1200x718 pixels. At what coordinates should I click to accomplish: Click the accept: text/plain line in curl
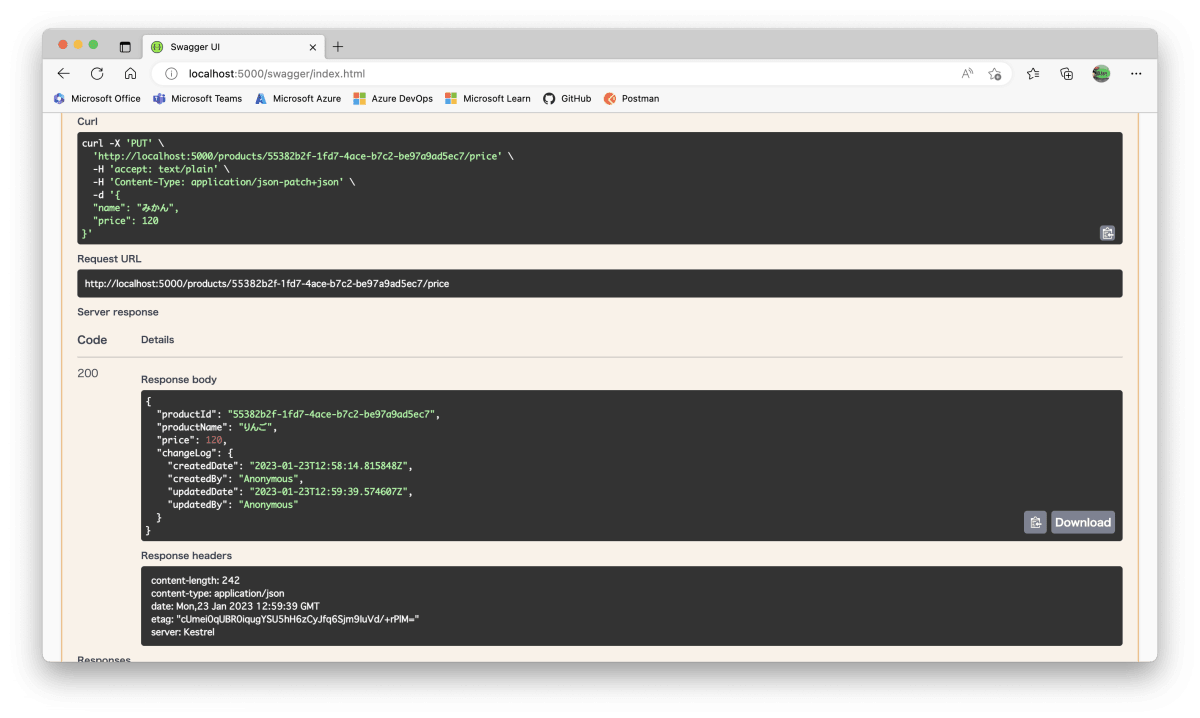point(161,169)
